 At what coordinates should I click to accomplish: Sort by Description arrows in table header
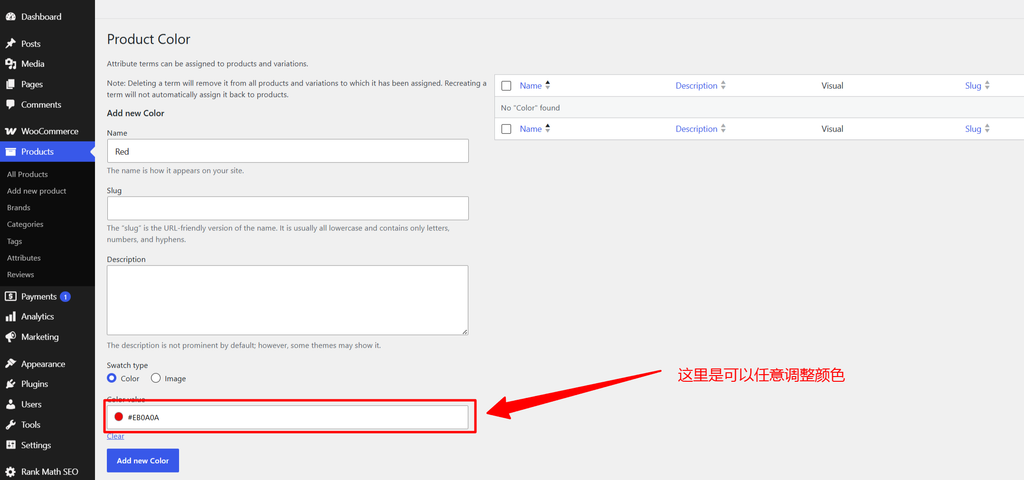point(723,86)
